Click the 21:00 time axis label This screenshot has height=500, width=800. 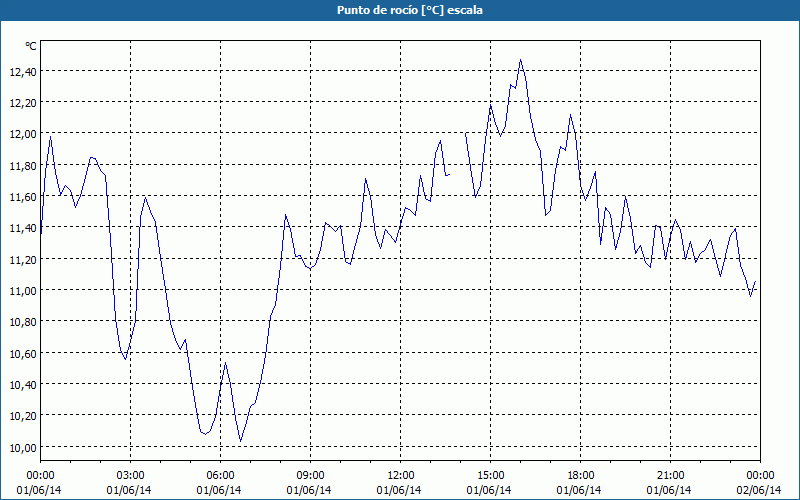tap(670, 476)
